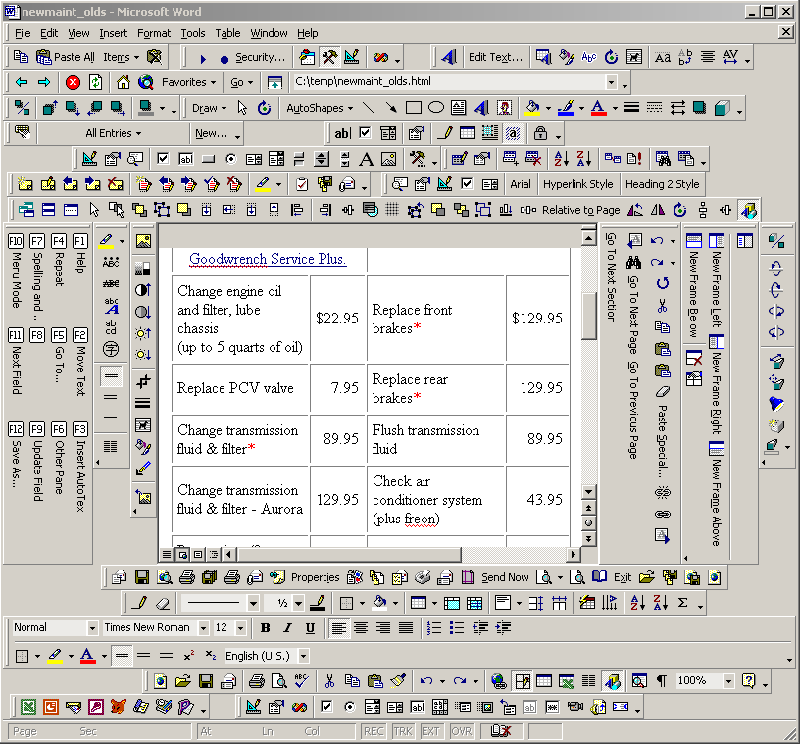The height and width of the screenshot is (744, 800).
Task: Click the red Stop navigation icon
Action: pos(73,82)
